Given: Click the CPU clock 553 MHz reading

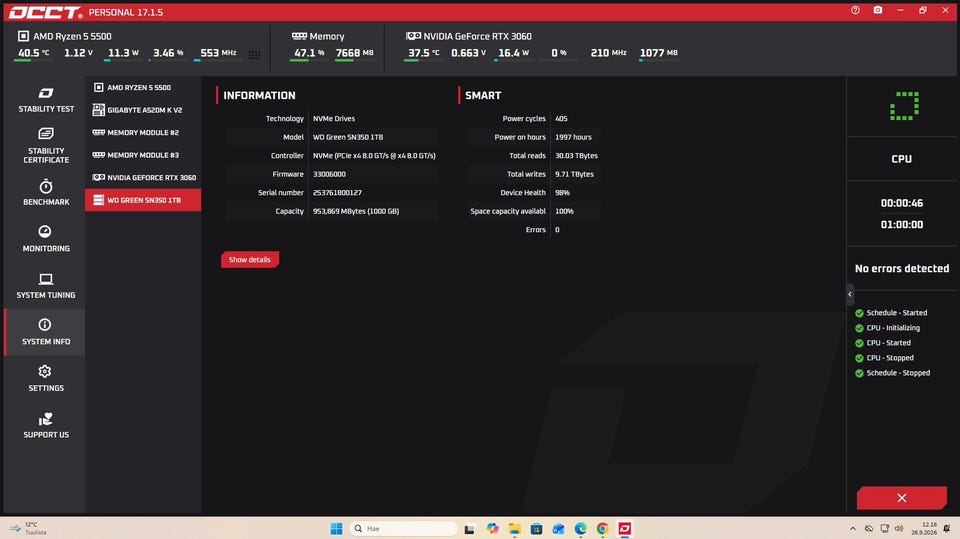Looking at the screenshot, I should click(x=218, y=53).
